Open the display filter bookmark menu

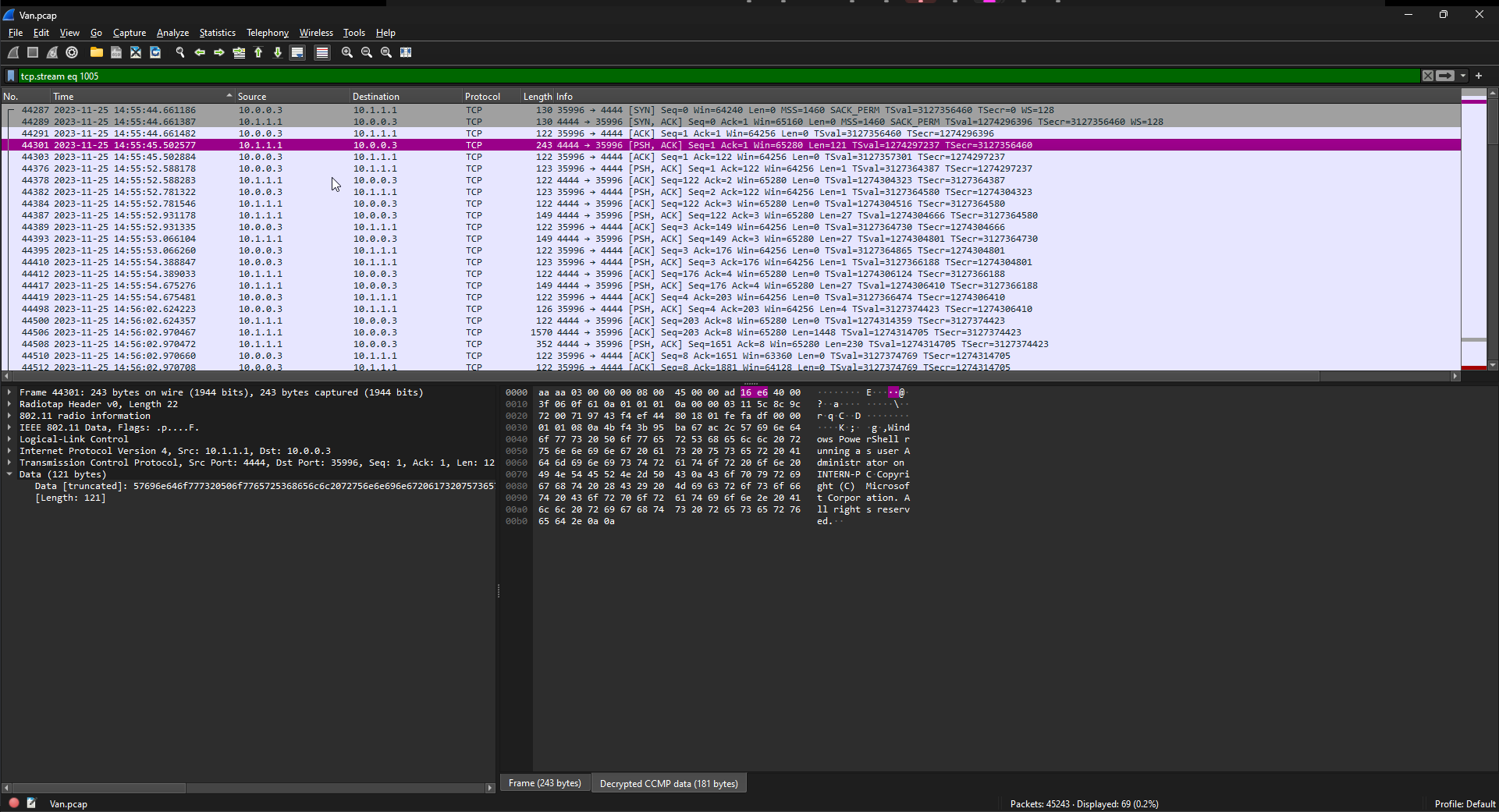pos(11,76)
